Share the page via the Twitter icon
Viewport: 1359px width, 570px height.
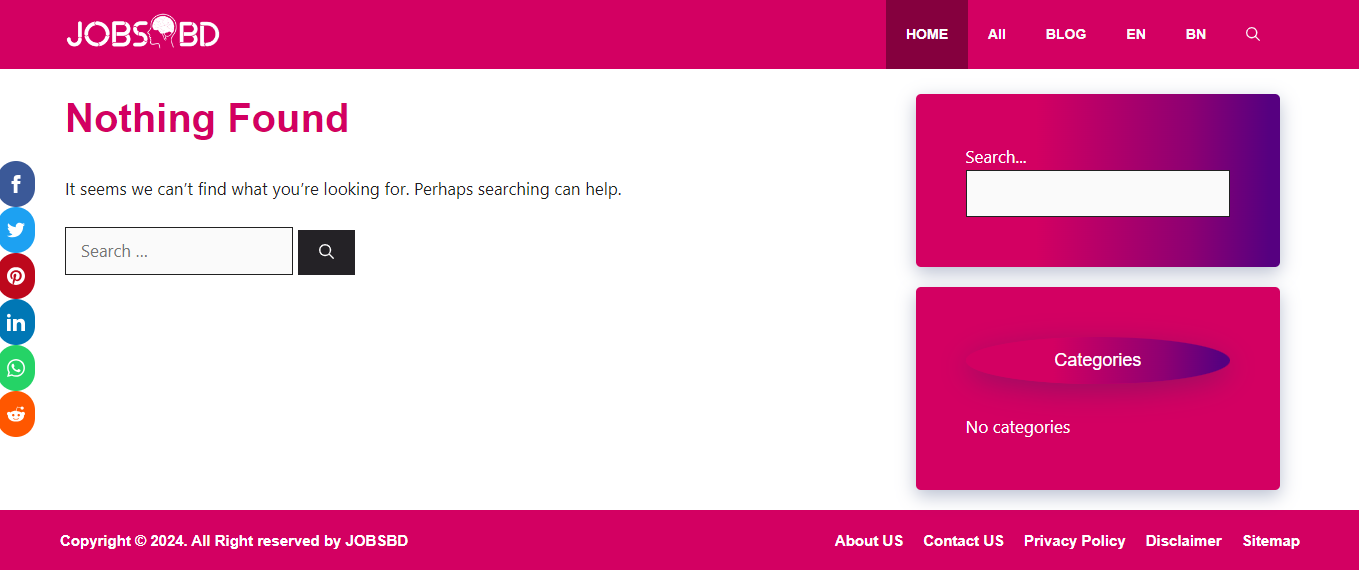tap(16, 230)
